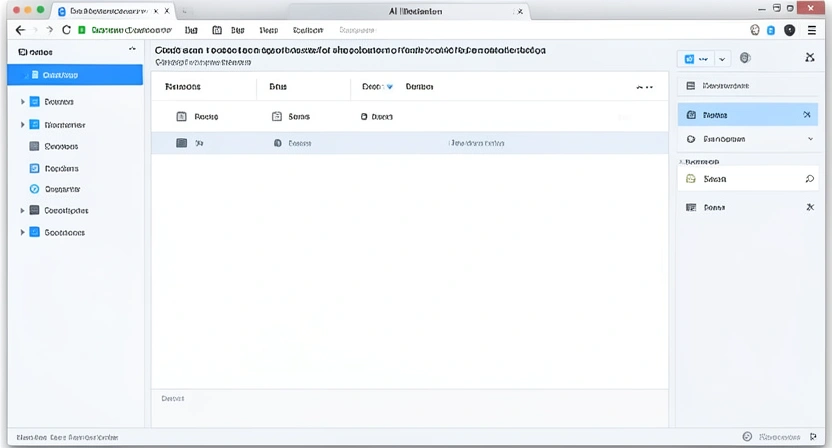
Task: Click the grid icon in last panel row
Action: pyautogui.click(x=691, y=208)
